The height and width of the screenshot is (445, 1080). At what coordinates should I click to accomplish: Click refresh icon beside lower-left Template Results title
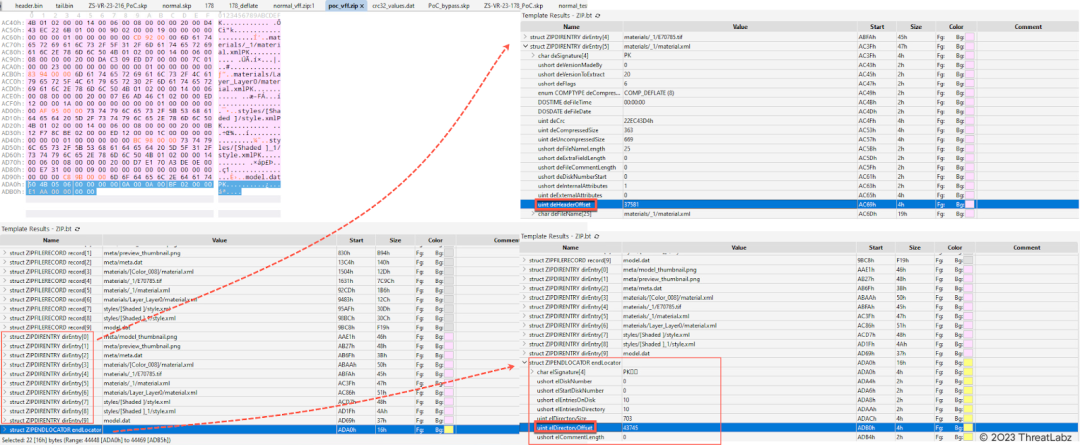point(79,229)
